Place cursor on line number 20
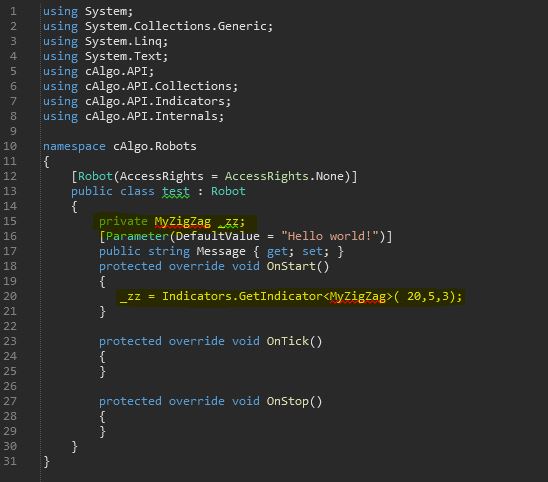The image size is (548, 482). (x=10, y=296)
